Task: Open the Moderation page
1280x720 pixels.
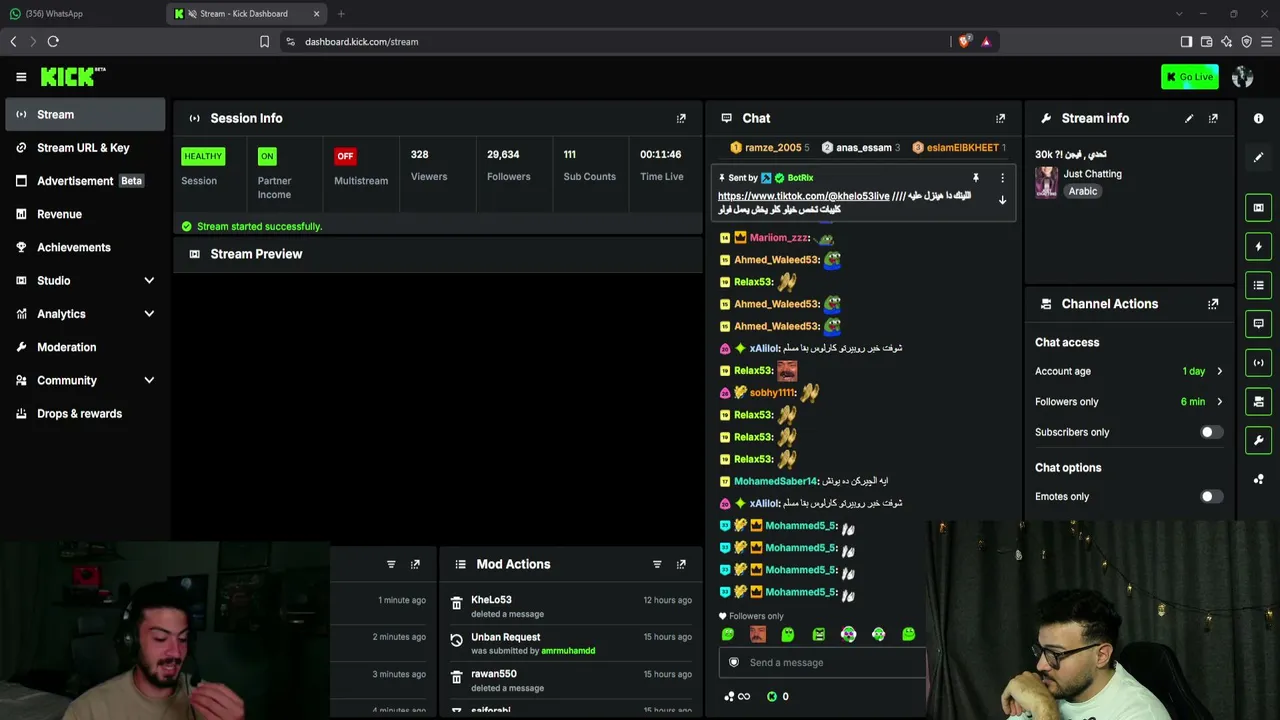Action: [85, 347]
